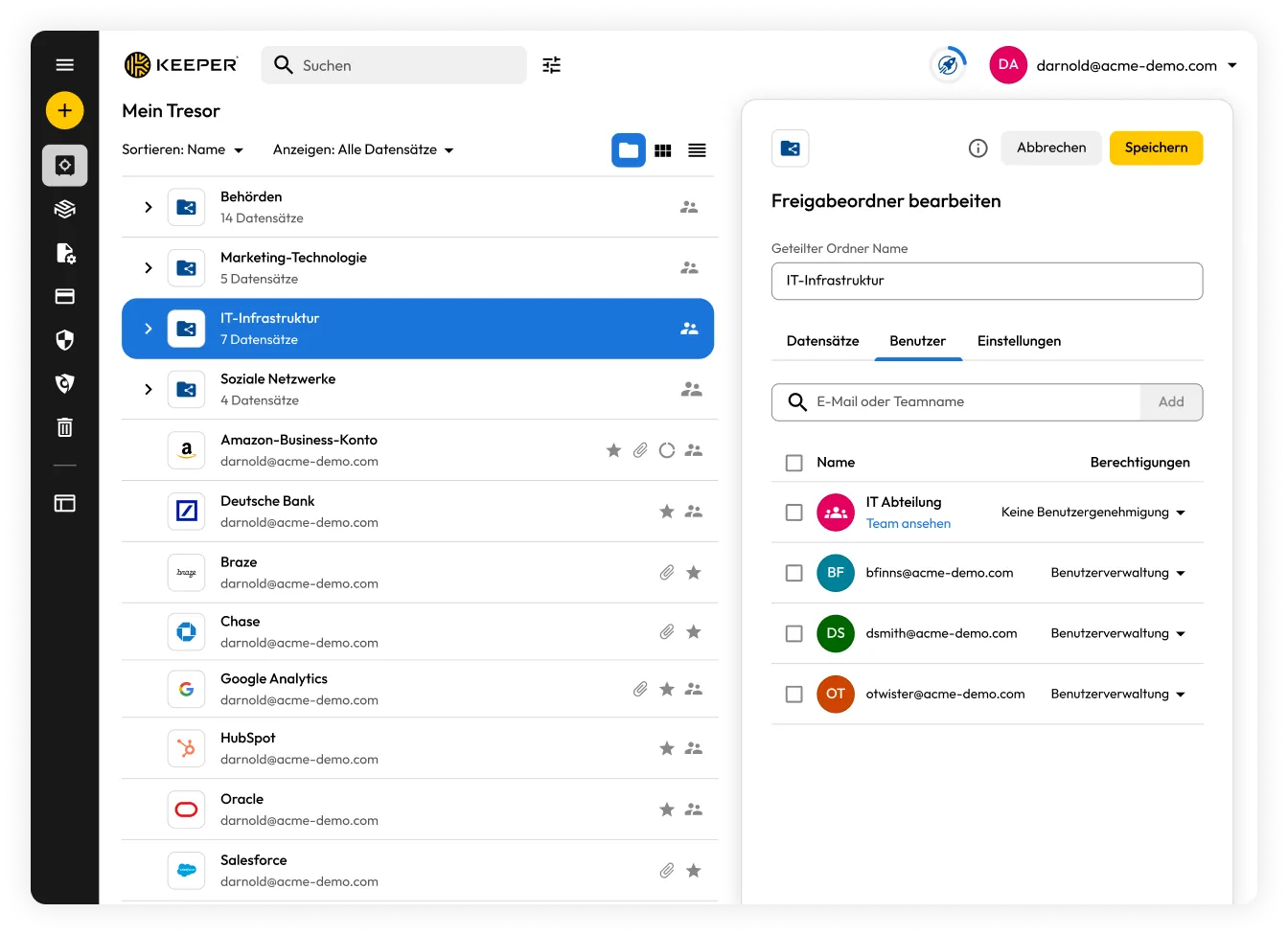The width and height of the screenshot is (1288, 935).
Task: Open the Chase record
Action: tap(419, 632)
